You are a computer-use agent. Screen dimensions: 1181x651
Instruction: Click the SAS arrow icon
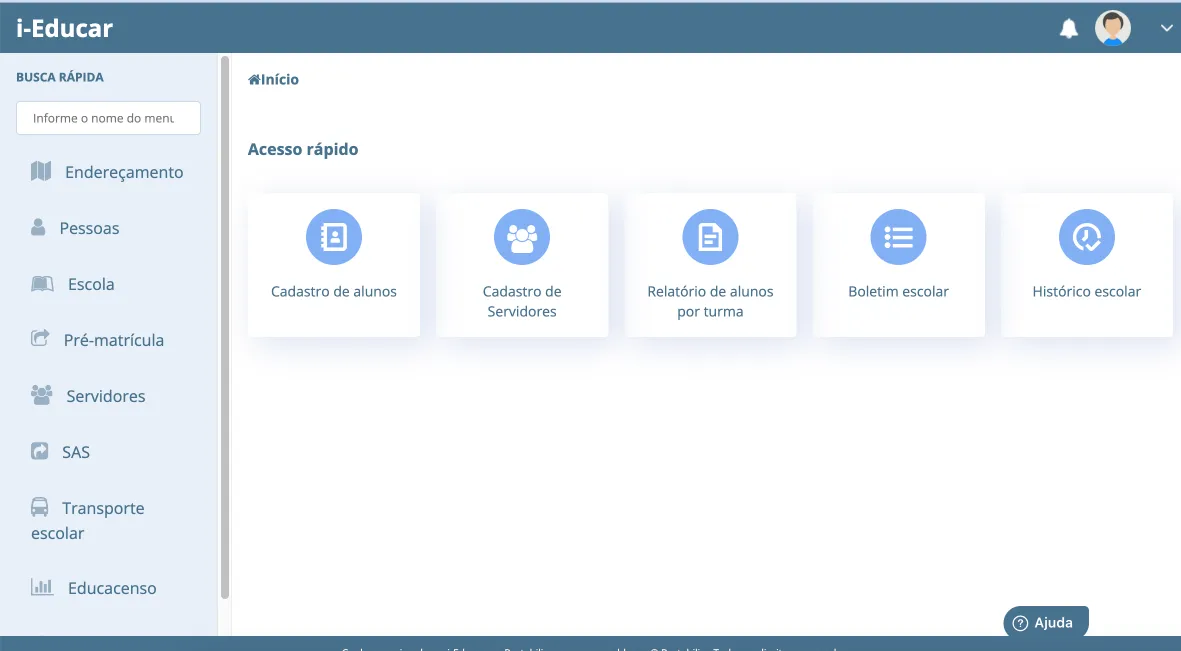[39, 451]
